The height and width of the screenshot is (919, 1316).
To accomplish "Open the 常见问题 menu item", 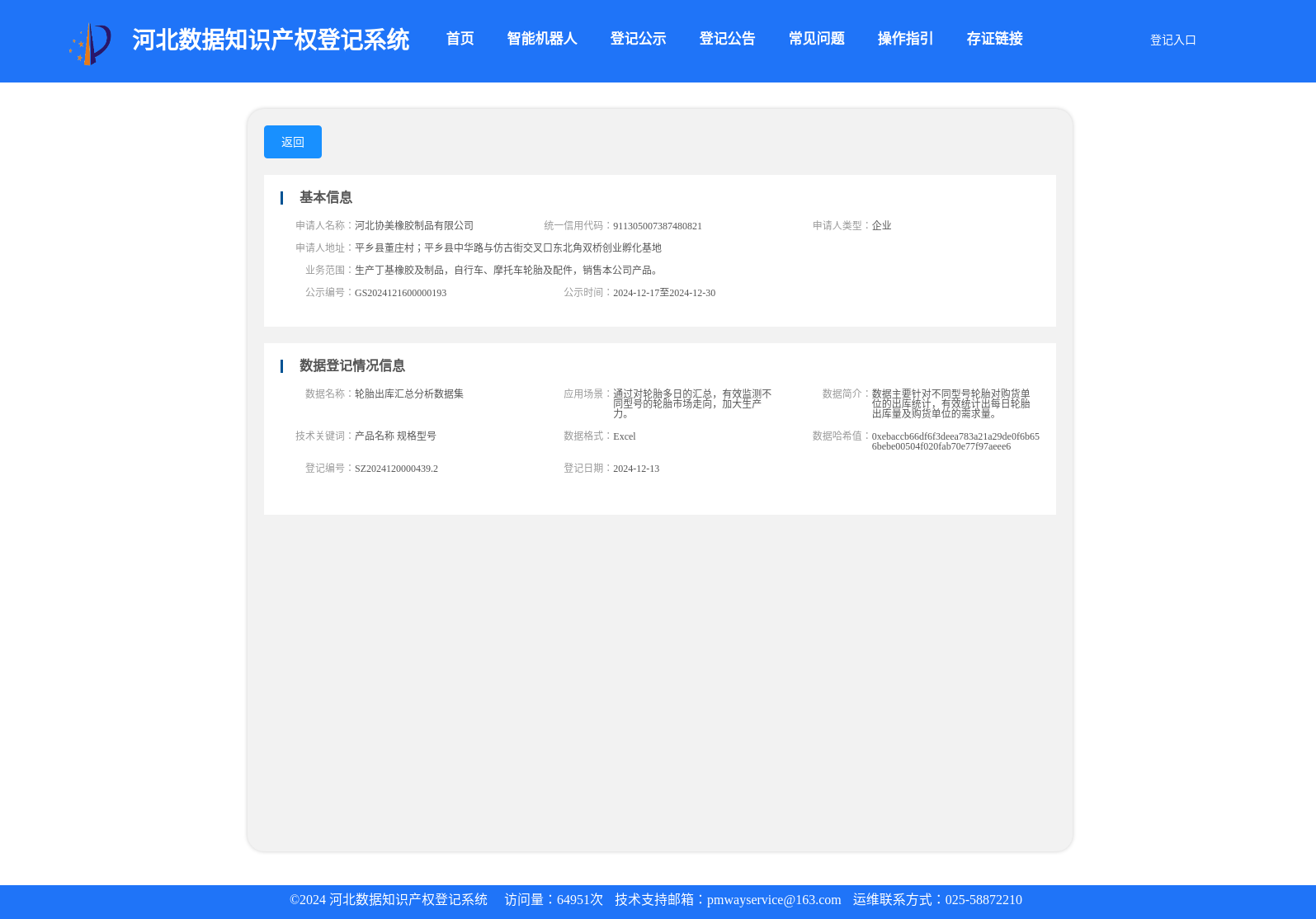I will (x=816, y=39).
